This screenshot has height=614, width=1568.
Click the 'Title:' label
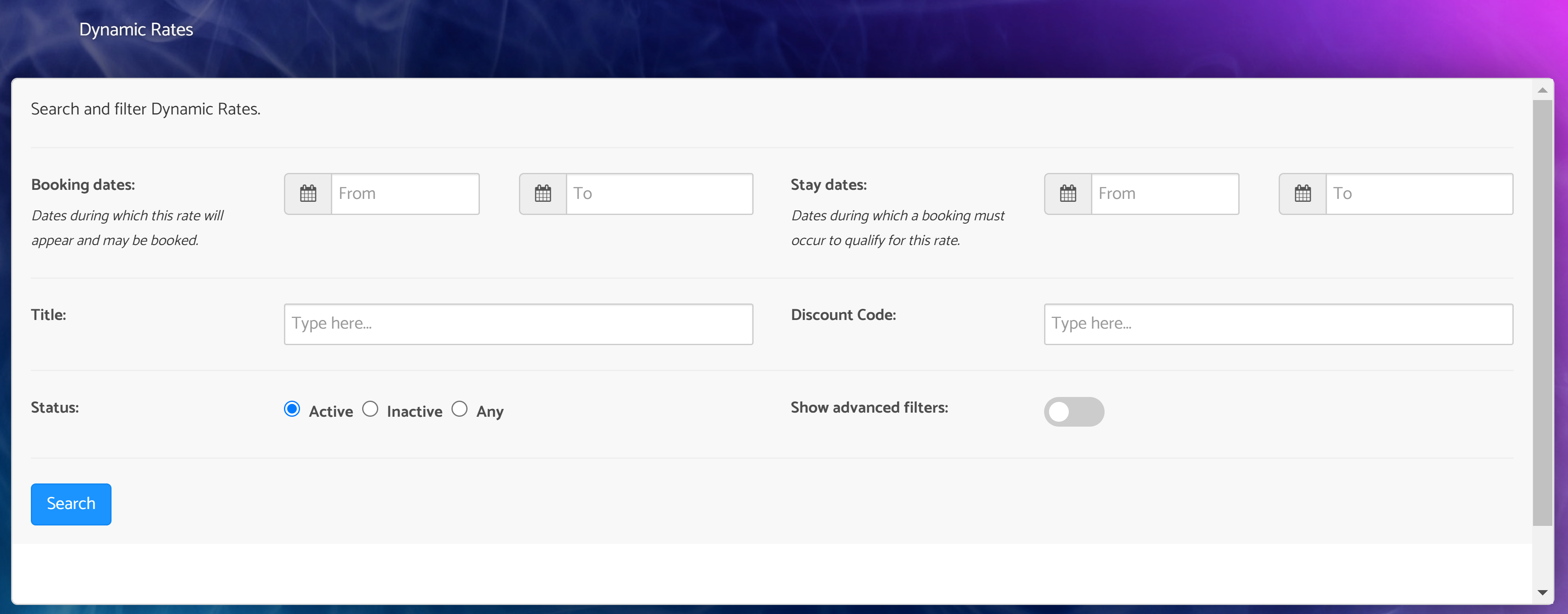[49, 315]
